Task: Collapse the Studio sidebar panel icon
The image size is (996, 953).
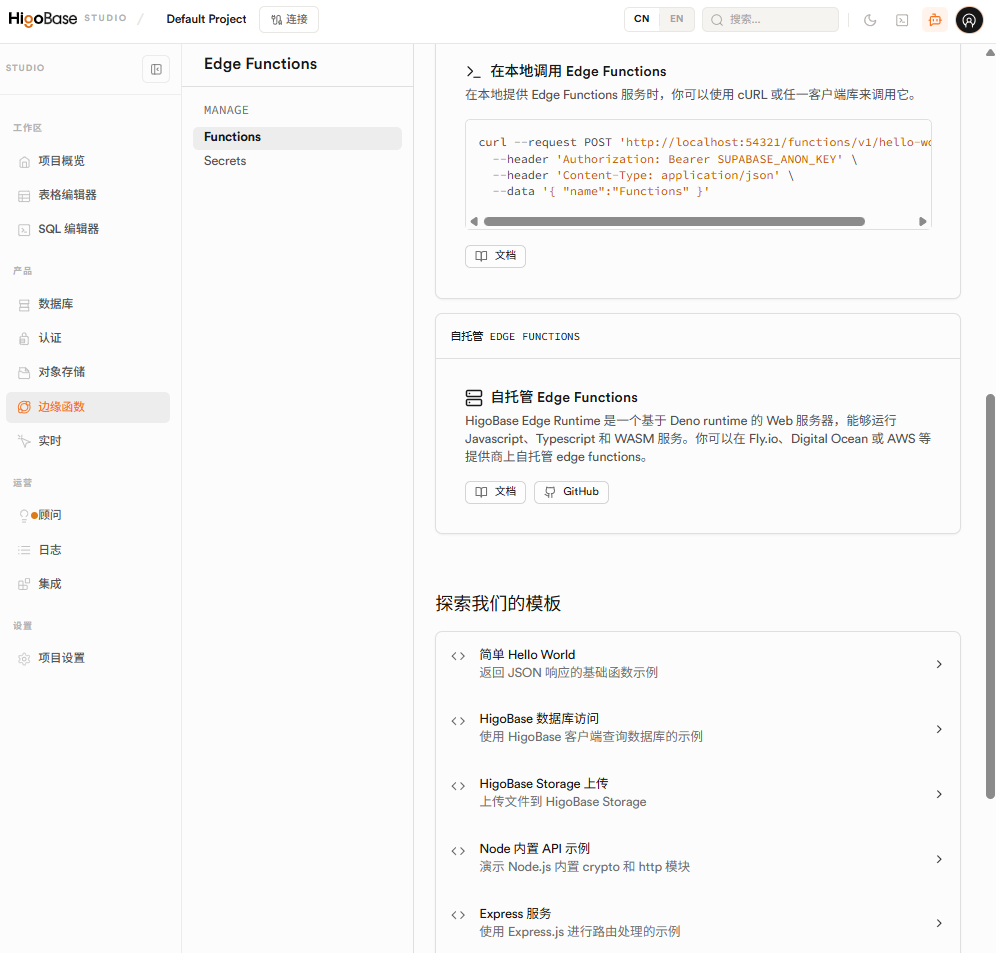Action: (x=156, y=69)
